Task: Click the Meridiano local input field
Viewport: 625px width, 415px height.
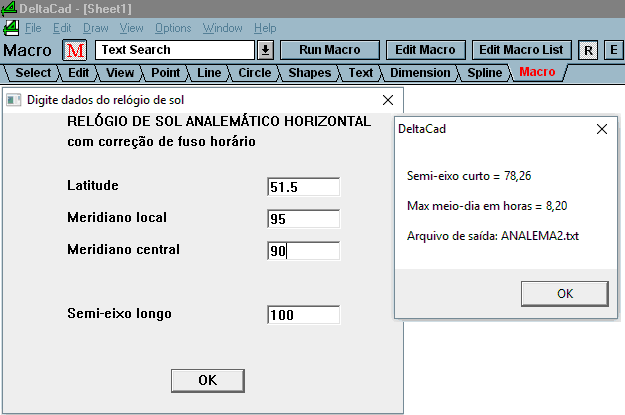Action: point(303,219)
